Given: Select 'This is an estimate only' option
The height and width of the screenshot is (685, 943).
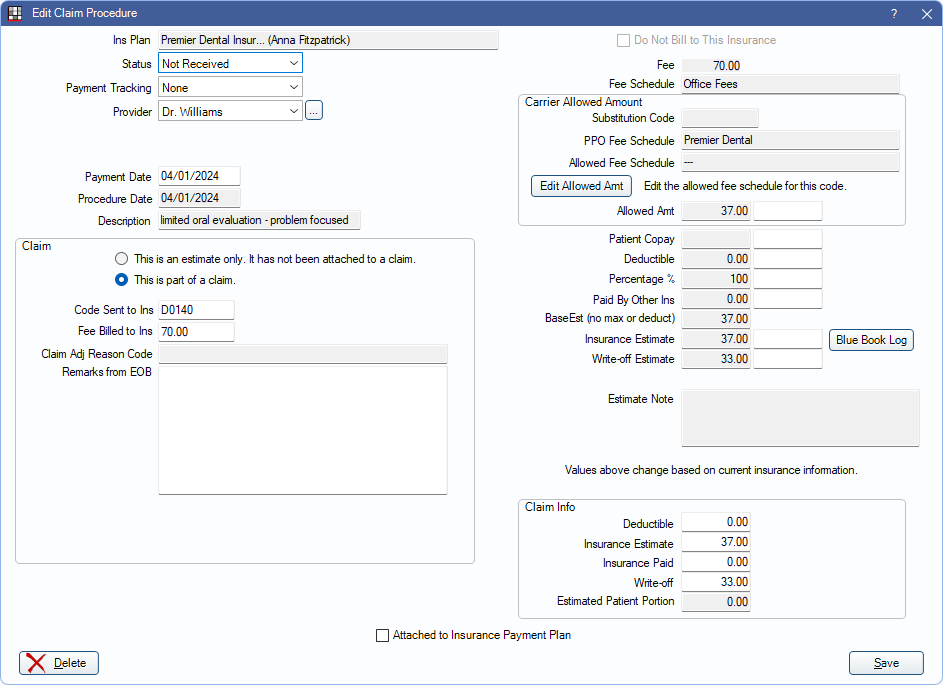Looking at the screenshot, I should (x=122, y=258).
